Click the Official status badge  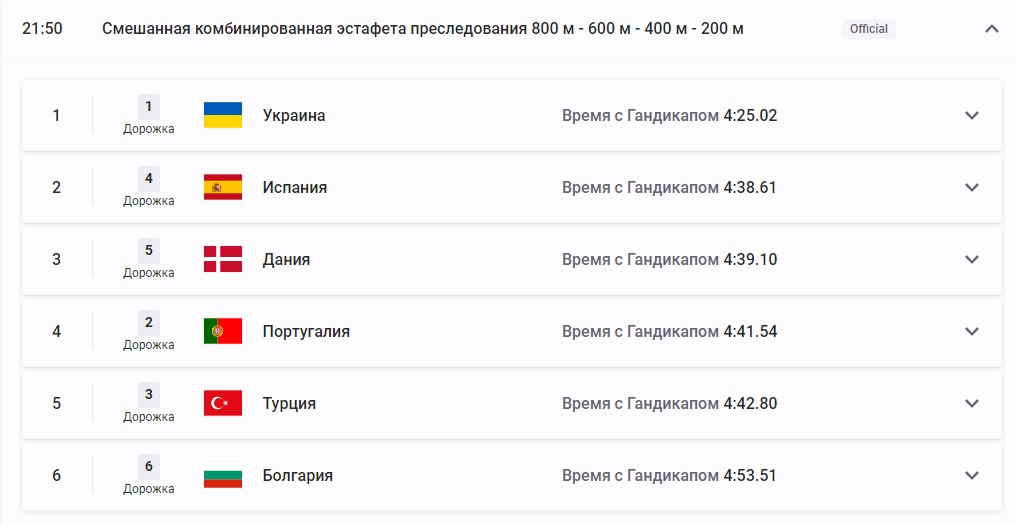868,29
